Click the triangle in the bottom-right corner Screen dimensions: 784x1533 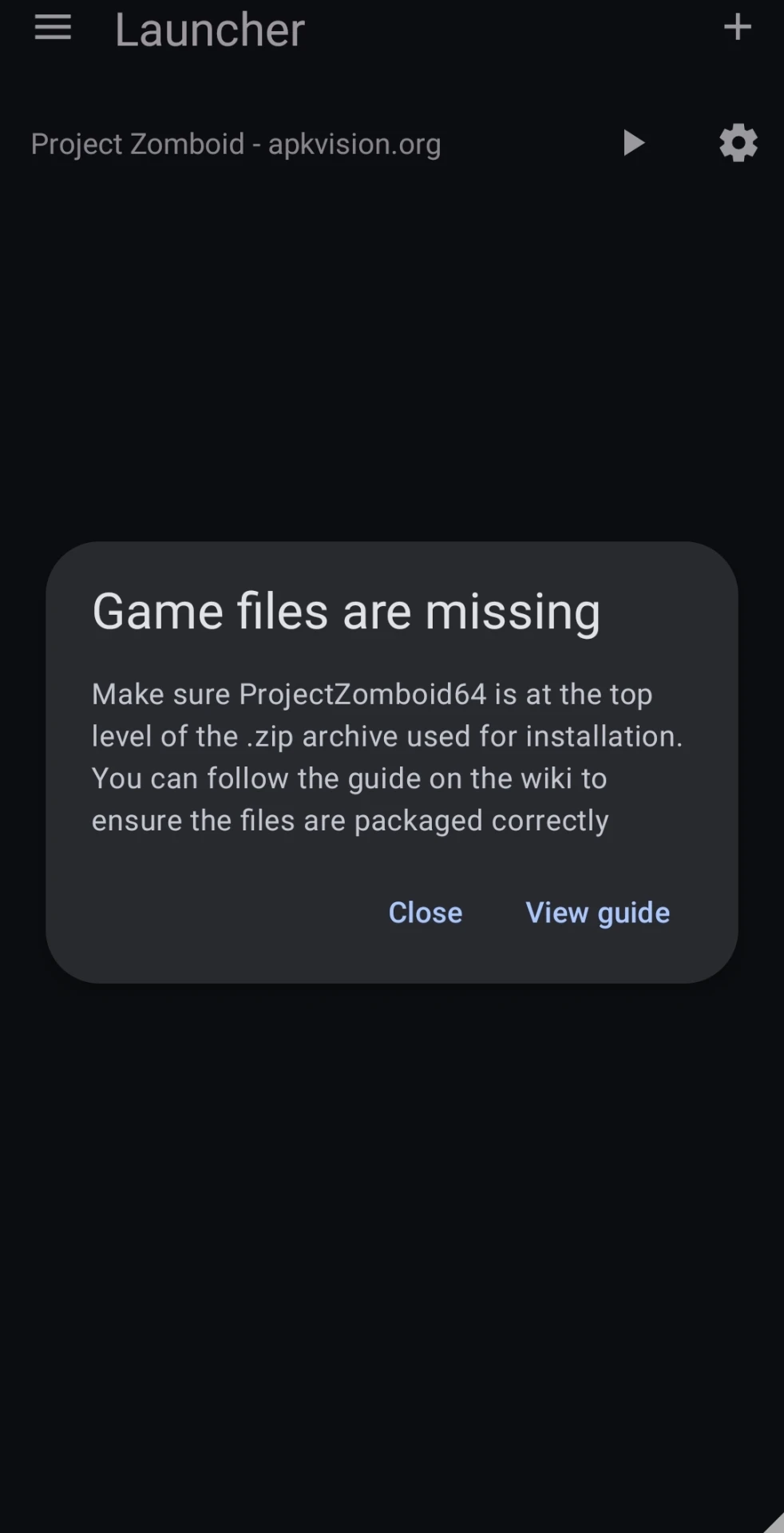click(774, 1523)
